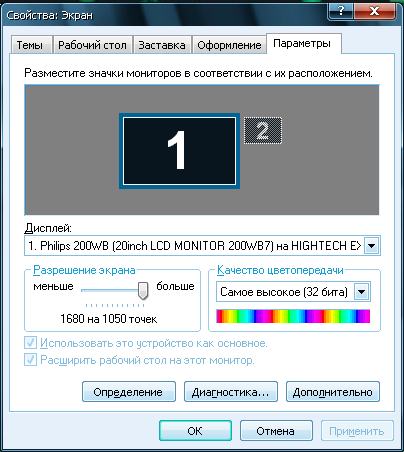
Task: Click the help question mark button
Action: pos(341,11)
